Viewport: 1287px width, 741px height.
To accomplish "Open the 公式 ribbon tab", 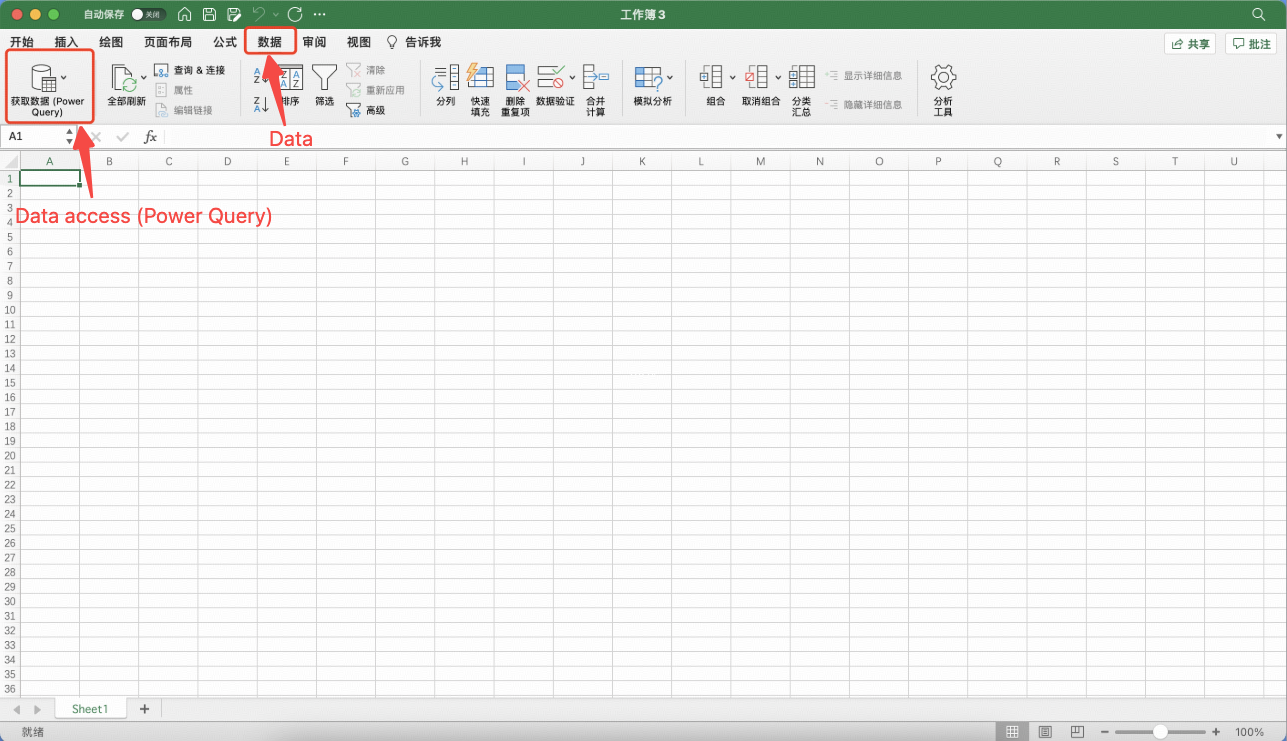I will [x=225, y=43].
